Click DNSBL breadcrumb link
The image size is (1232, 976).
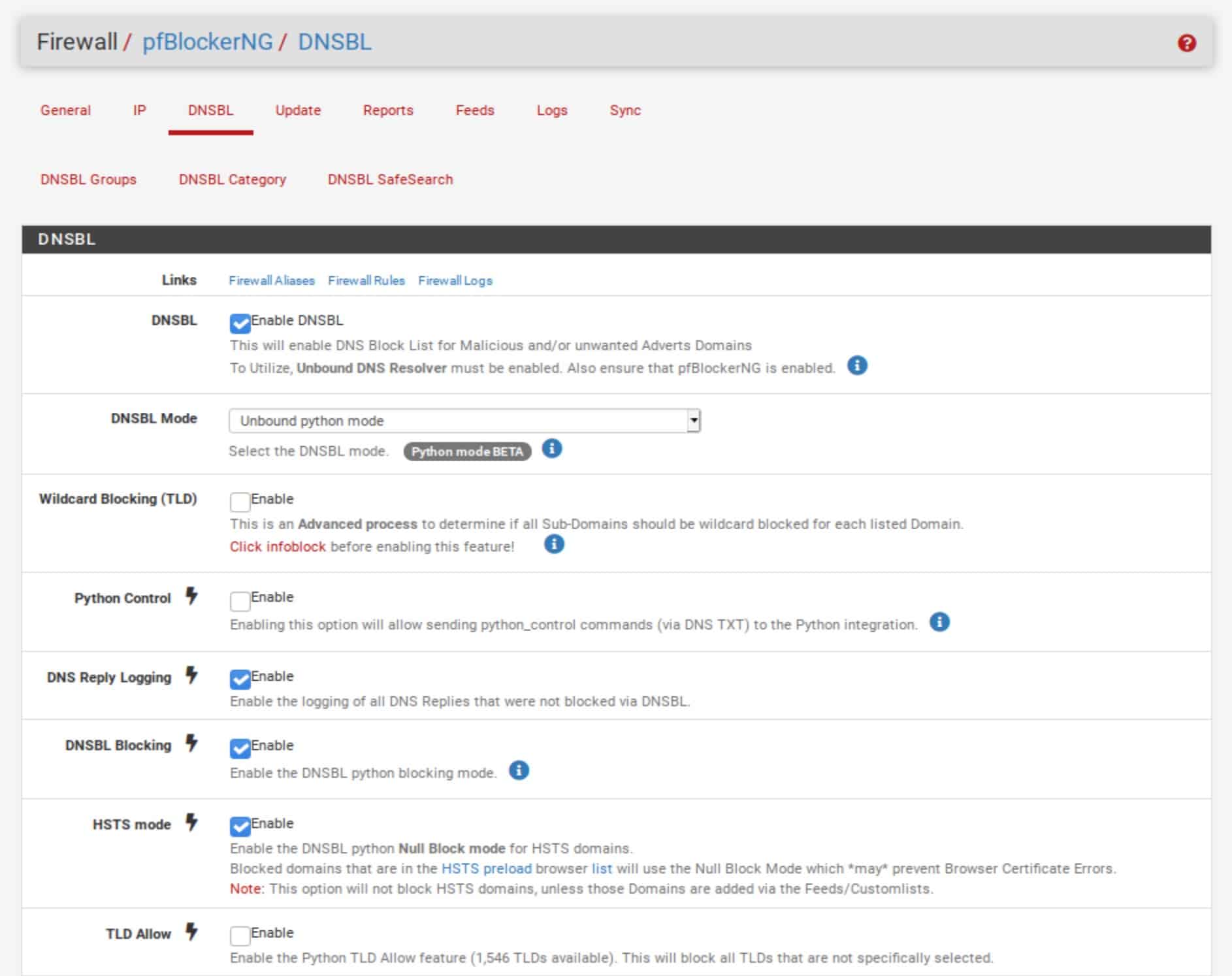point(334,42)
